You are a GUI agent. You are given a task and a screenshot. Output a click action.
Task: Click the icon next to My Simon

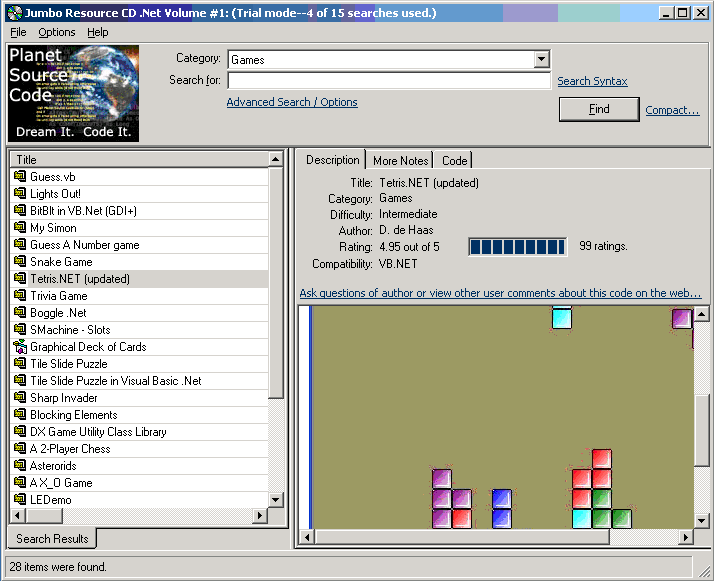coord(20,227)
